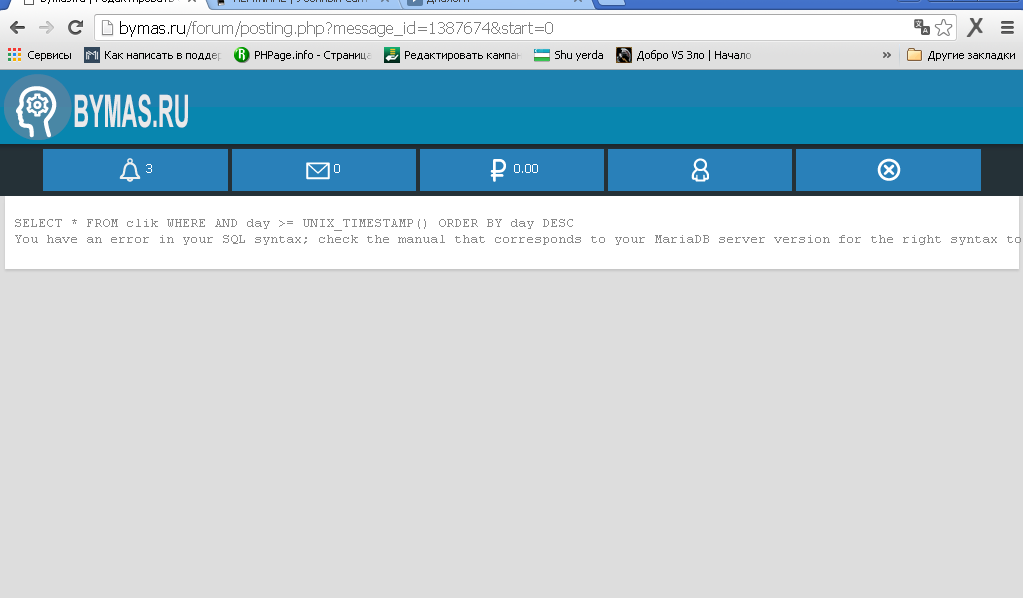The height and width of the screenshot is (598, 1023).
Task: Open the Shu yerda bookmark
Action: point(569,55)
